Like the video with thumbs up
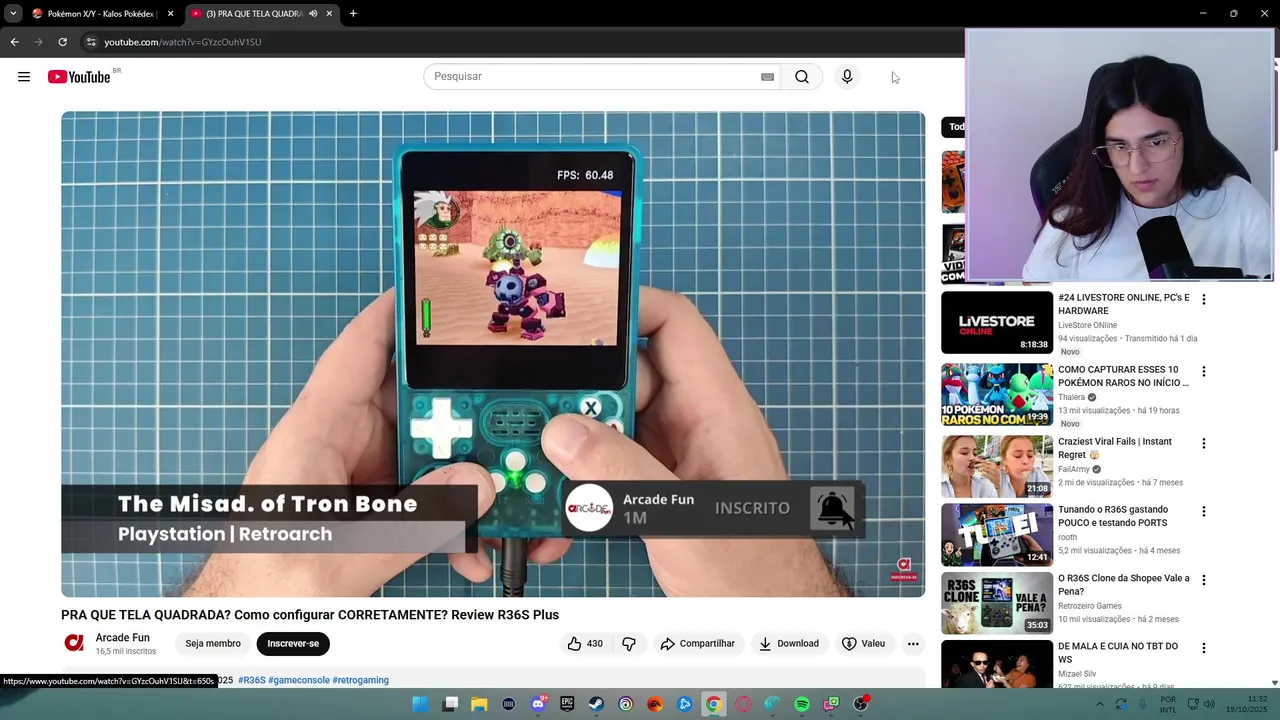 (x=585, y=644)
